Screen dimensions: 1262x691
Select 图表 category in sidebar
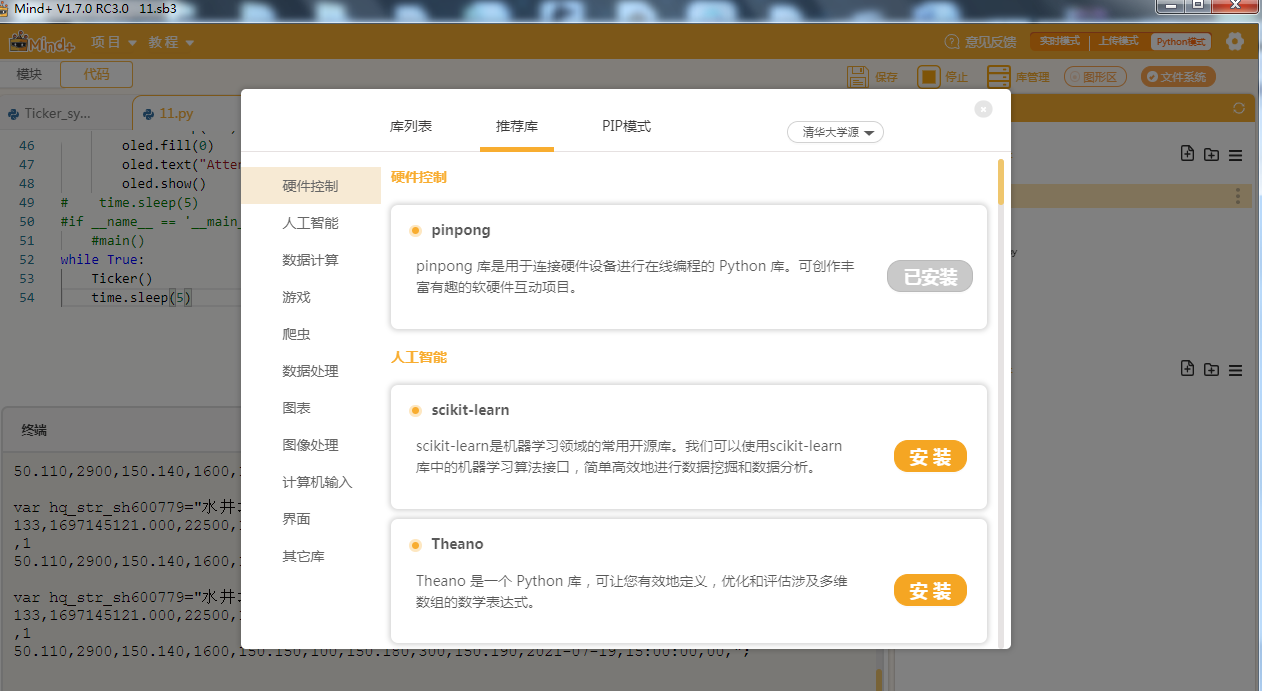tap(297, 408)
